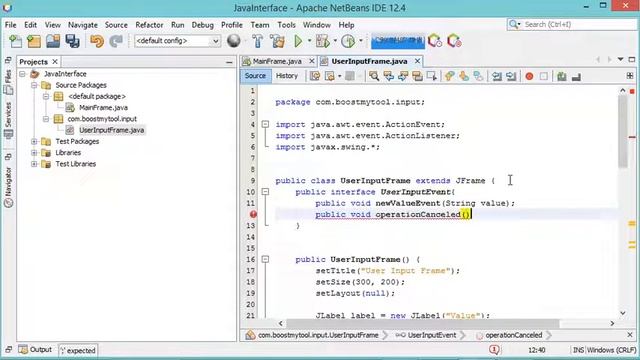The width and height of the screenshot is (640, 360).
Task: Toggle Highlight Search editor icon
Action: pyautogui.click(x=417, y=76)
